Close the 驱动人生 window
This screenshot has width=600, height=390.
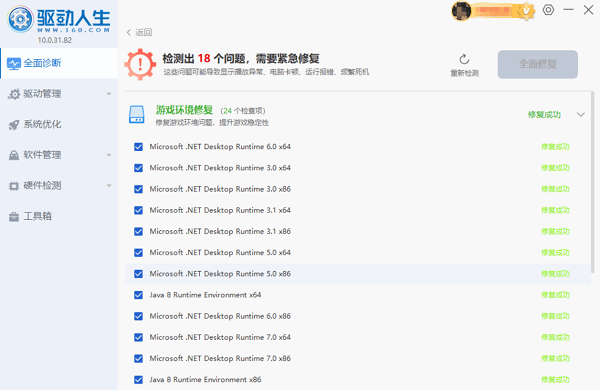(x=589, y=10)
